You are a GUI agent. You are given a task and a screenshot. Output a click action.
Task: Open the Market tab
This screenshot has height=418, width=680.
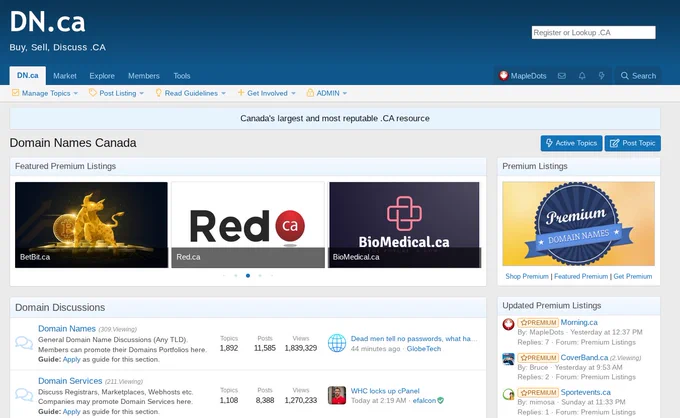[65, 76]
